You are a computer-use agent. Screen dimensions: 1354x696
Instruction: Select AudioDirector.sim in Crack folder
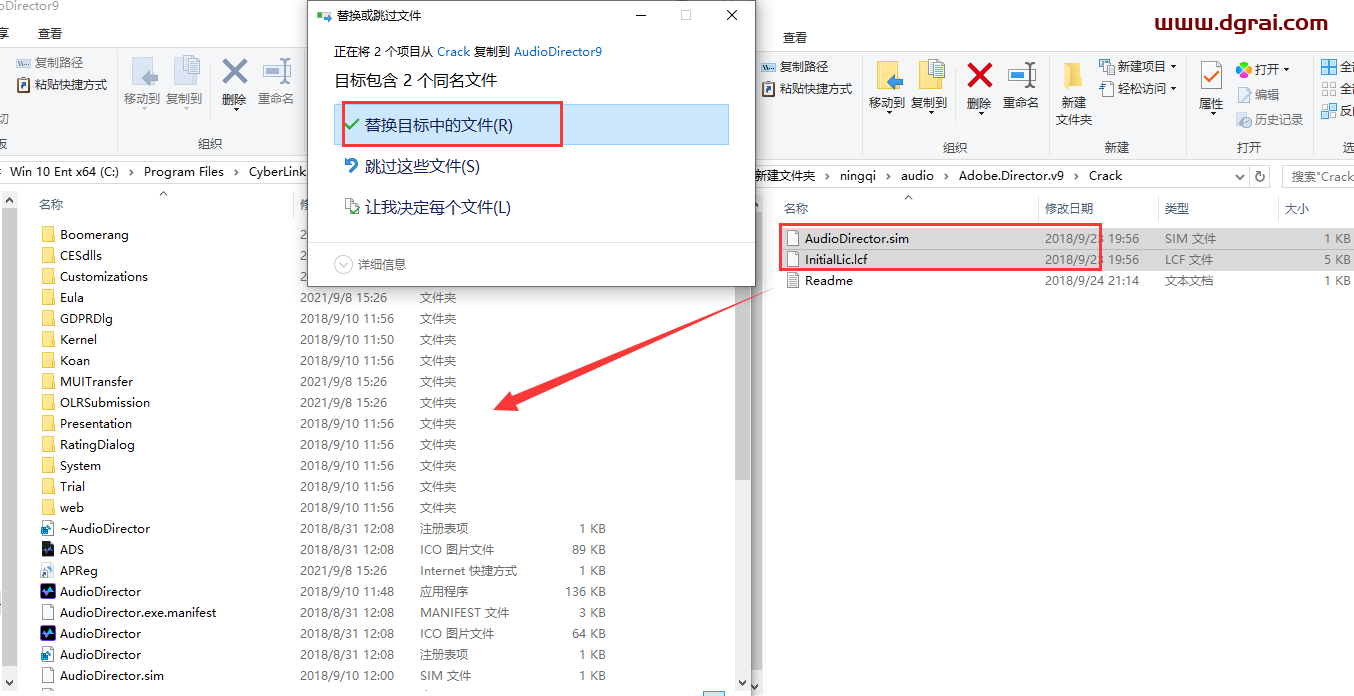(856, 238)
